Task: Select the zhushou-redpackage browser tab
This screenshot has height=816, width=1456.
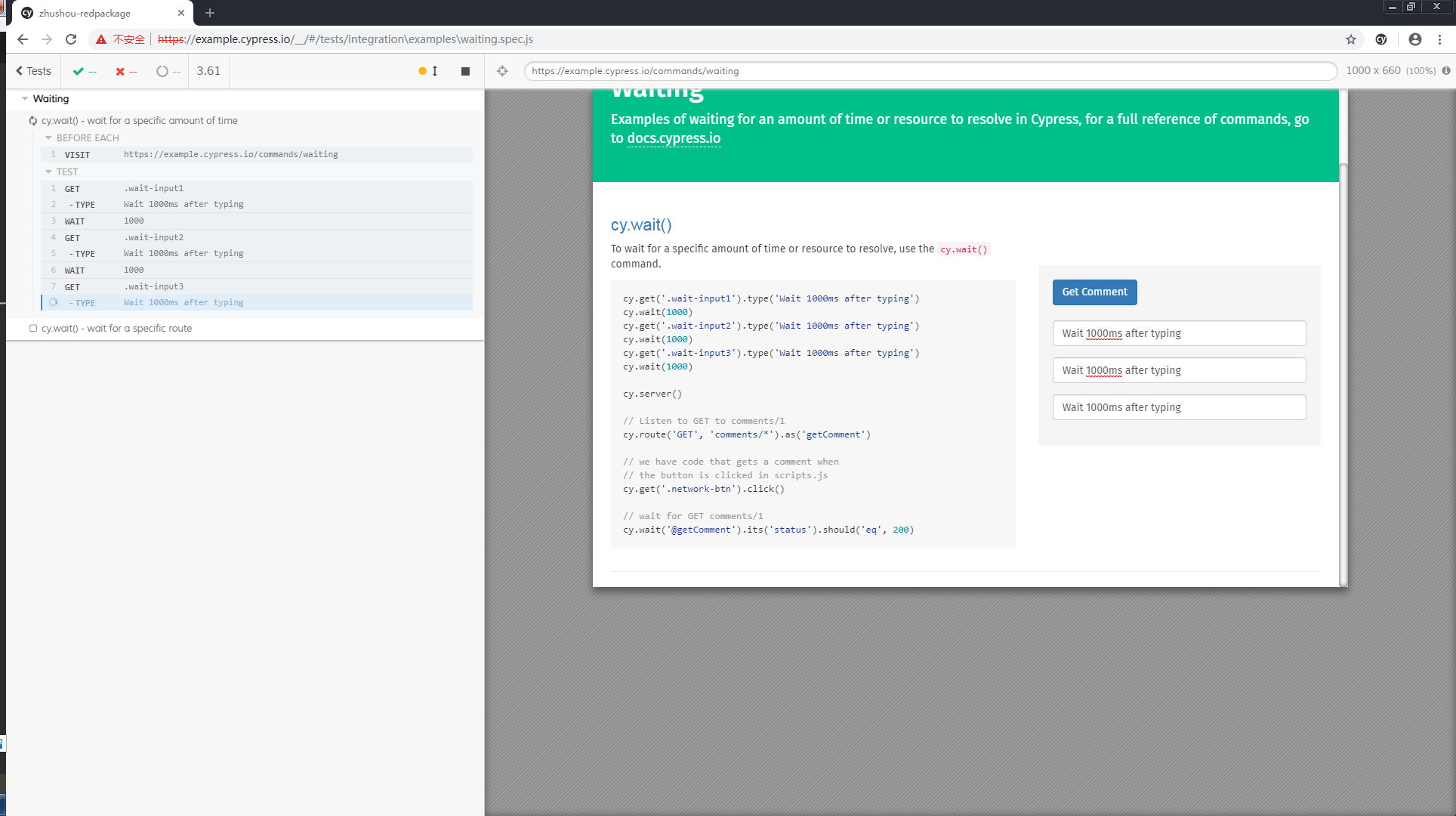Action: coord(102,13)
